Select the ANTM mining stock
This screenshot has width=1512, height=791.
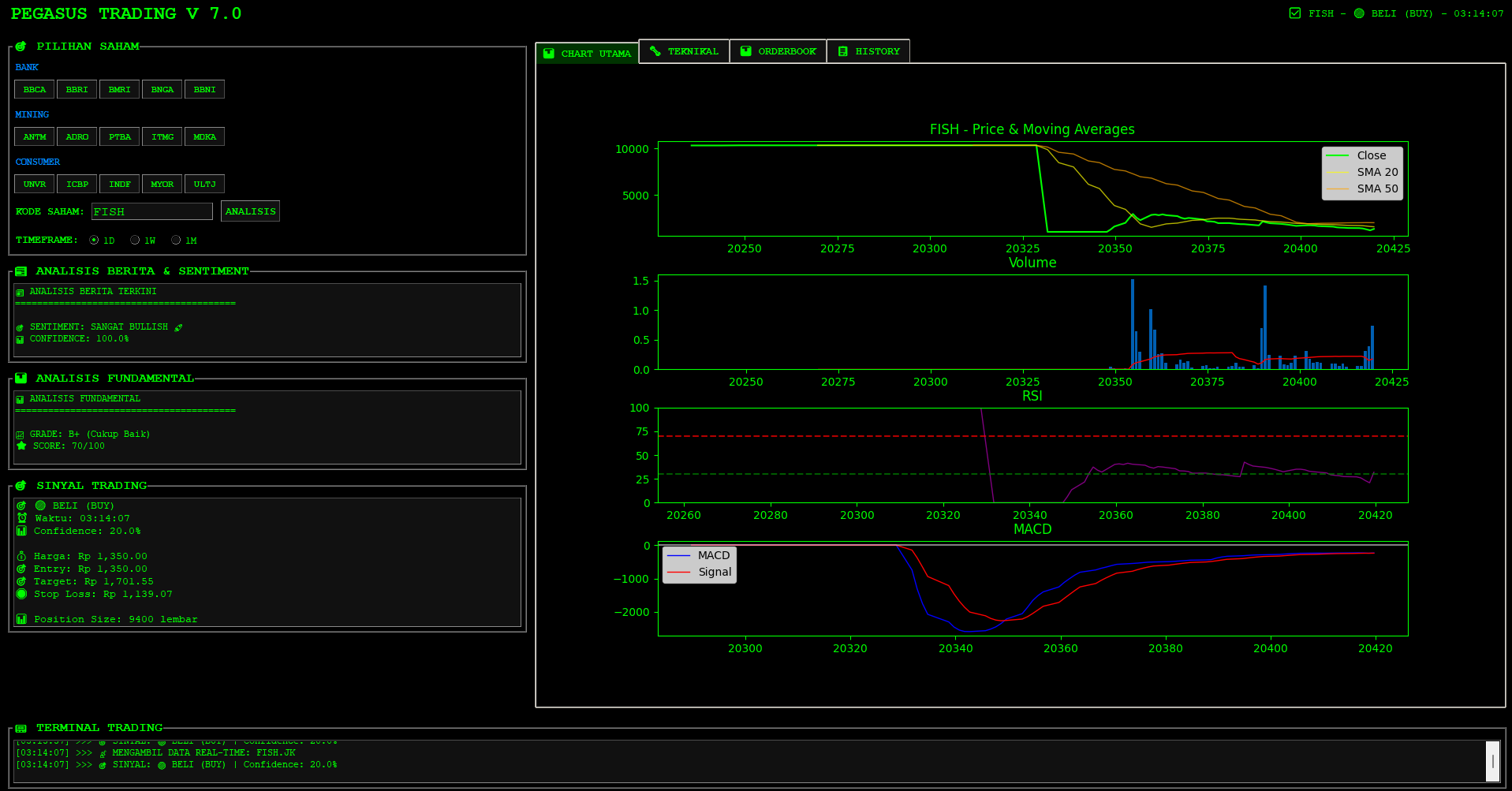click(35, 137)
